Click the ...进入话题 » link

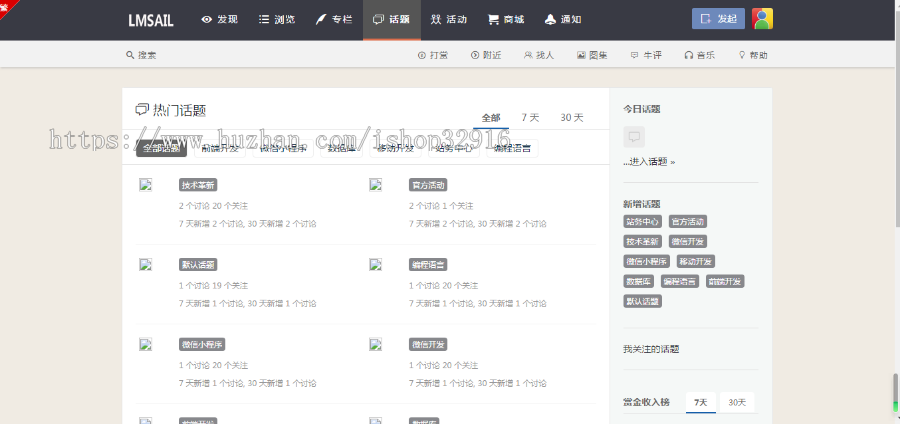point(649,162)
